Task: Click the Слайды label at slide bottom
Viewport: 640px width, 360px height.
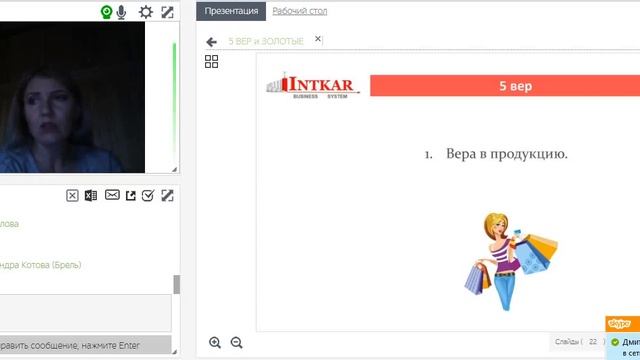Action: [567, 342]
